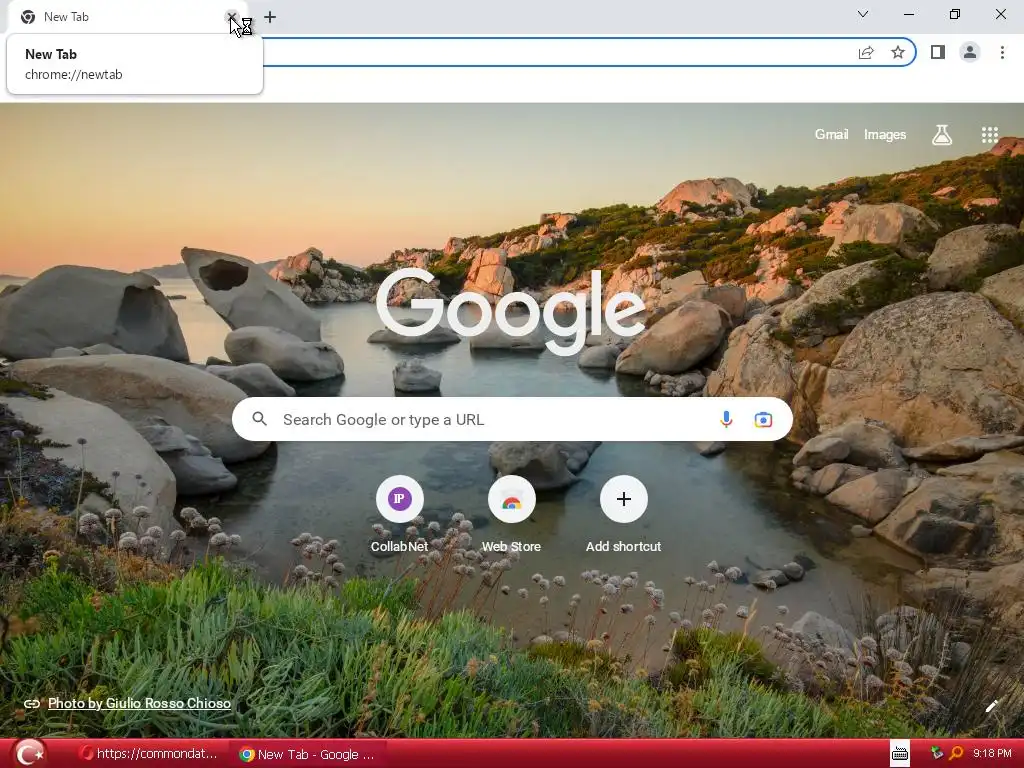
Task: Close the New Tab browser tab
Action: (x=231, y=17)
